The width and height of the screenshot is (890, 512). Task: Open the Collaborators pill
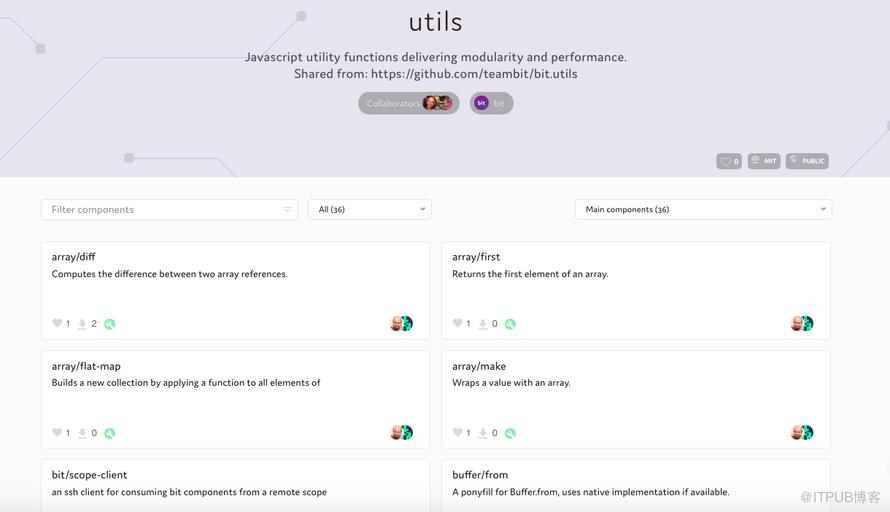click(x=409, y=103)
